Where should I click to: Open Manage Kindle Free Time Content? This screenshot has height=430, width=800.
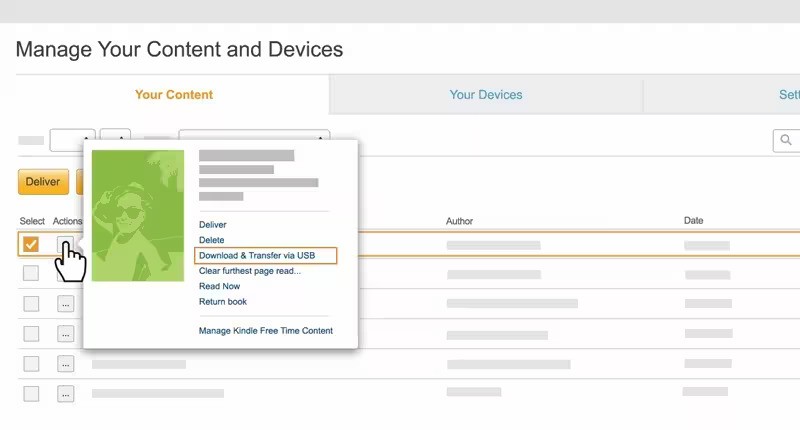266,331
